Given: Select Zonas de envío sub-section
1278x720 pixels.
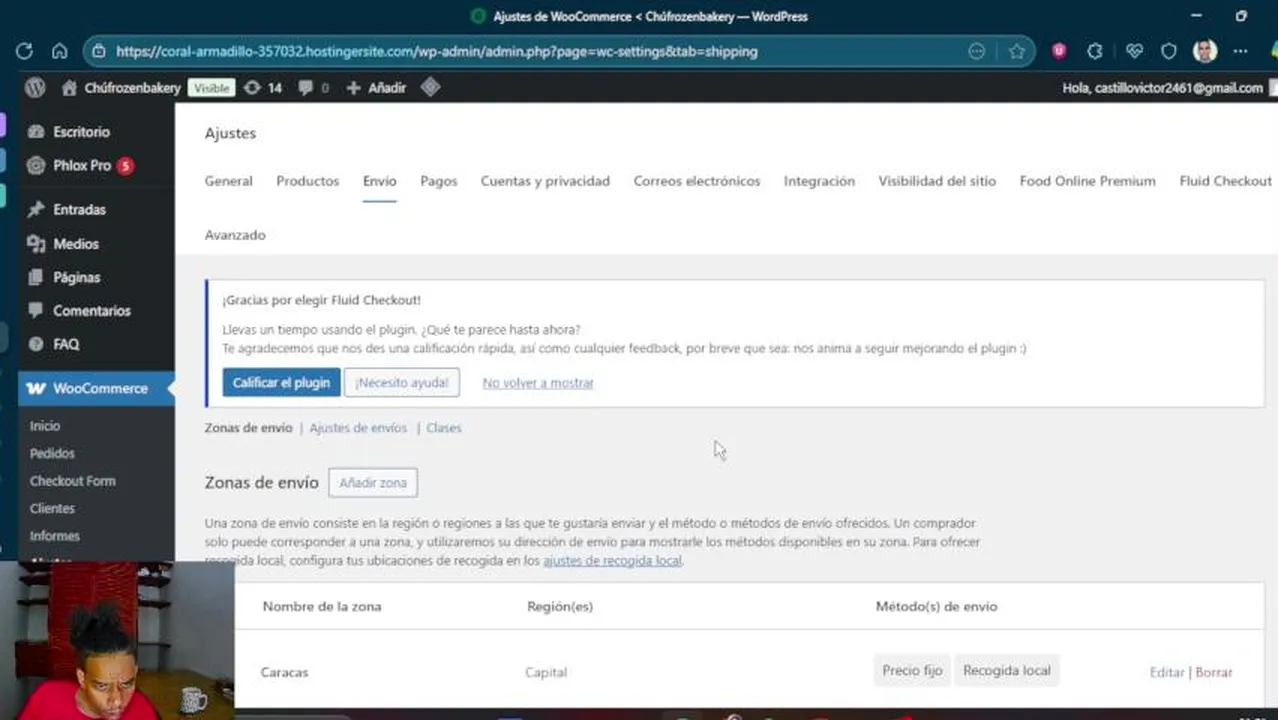Looking at the screenshot, I should click(x=248, y=428).
